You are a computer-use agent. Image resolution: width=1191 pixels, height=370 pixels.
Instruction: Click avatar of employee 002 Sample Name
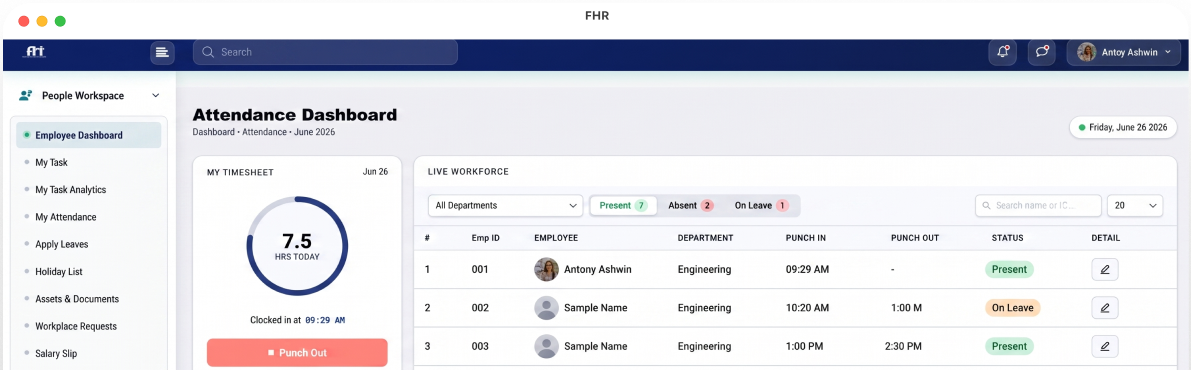tap(547, 308)
